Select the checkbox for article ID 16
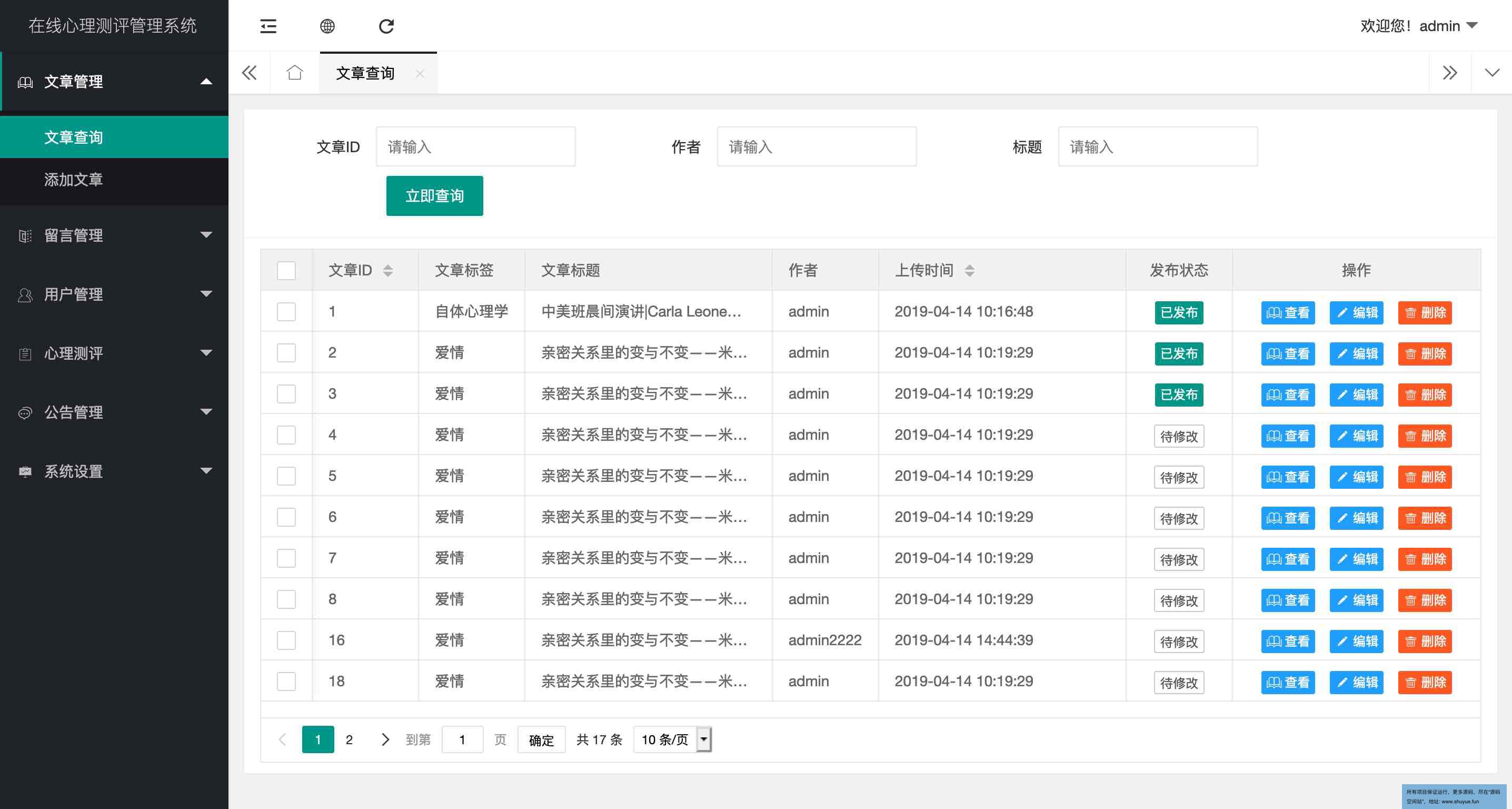Viewport: 1512px width, 809px height. [x=286, y=640]
